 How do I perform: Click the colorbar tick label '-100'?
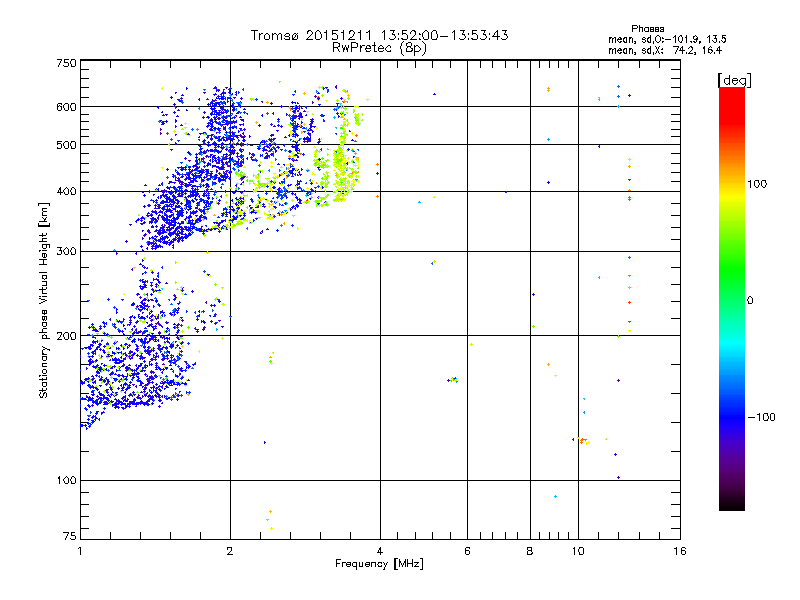pos(761,417)
